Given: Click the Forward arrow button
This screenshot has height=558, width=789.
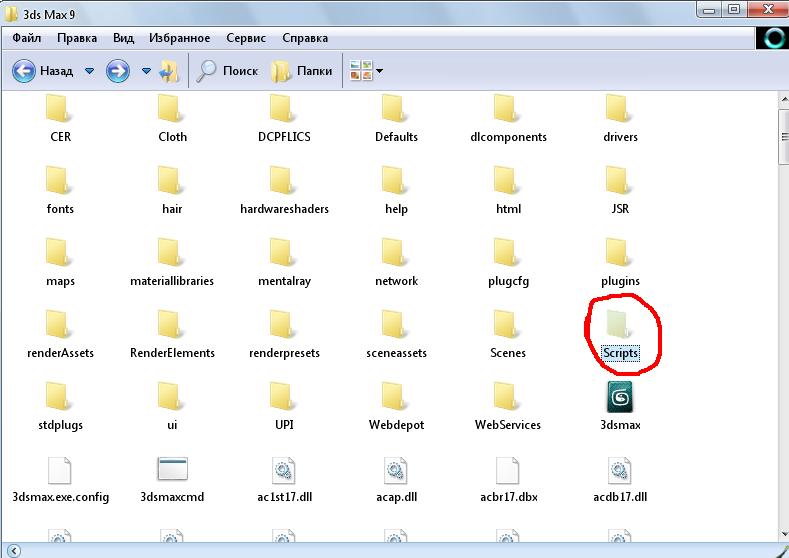Looking at the screenshot, I should (x=118, y=71).
